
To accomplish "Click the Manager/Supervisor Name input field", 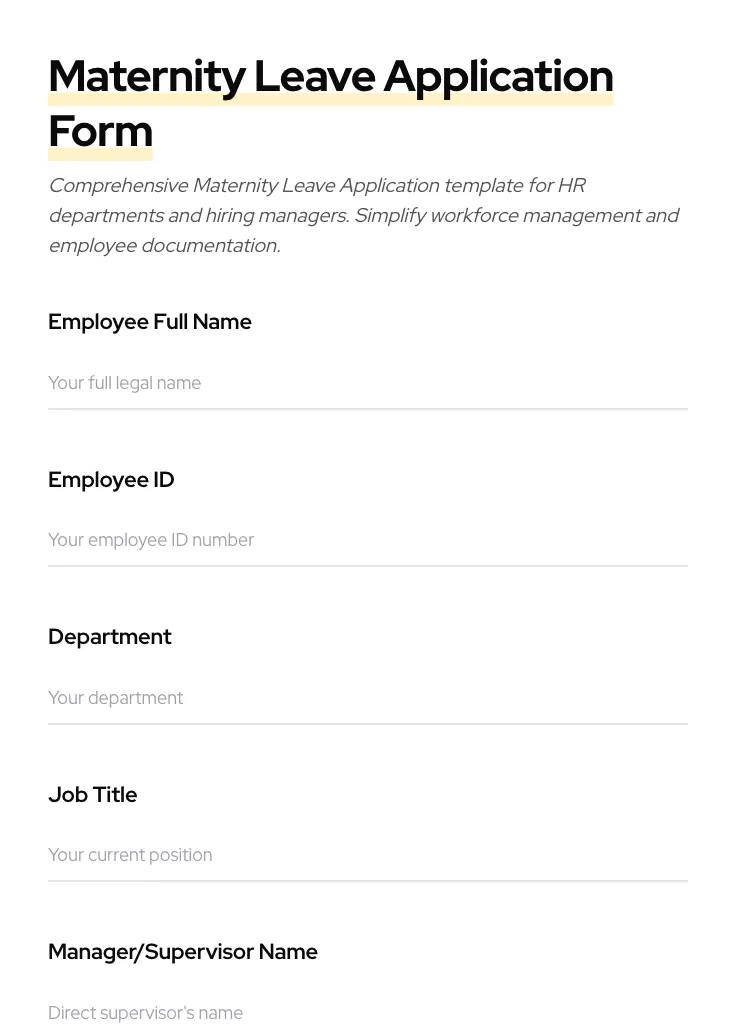I will tap(368, 1012).
